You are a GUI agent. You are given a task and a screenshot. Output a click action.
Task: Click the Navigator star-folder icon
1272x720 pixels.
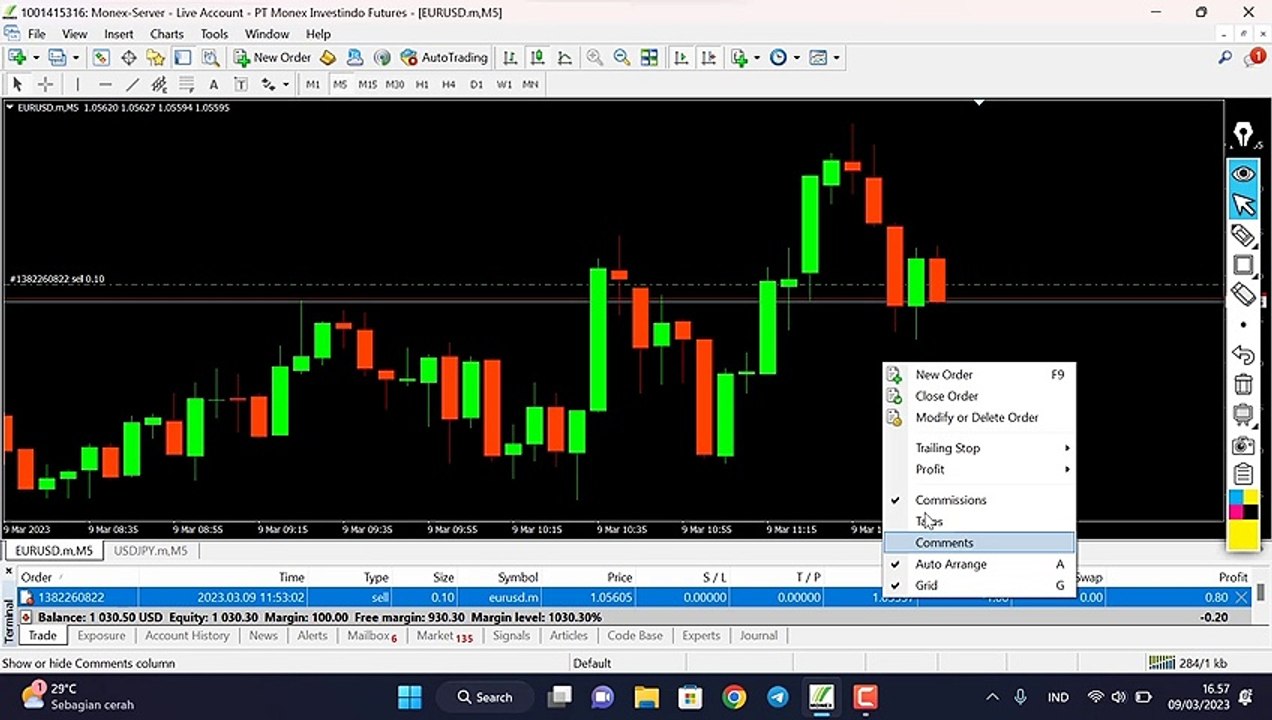coord(156,58)
